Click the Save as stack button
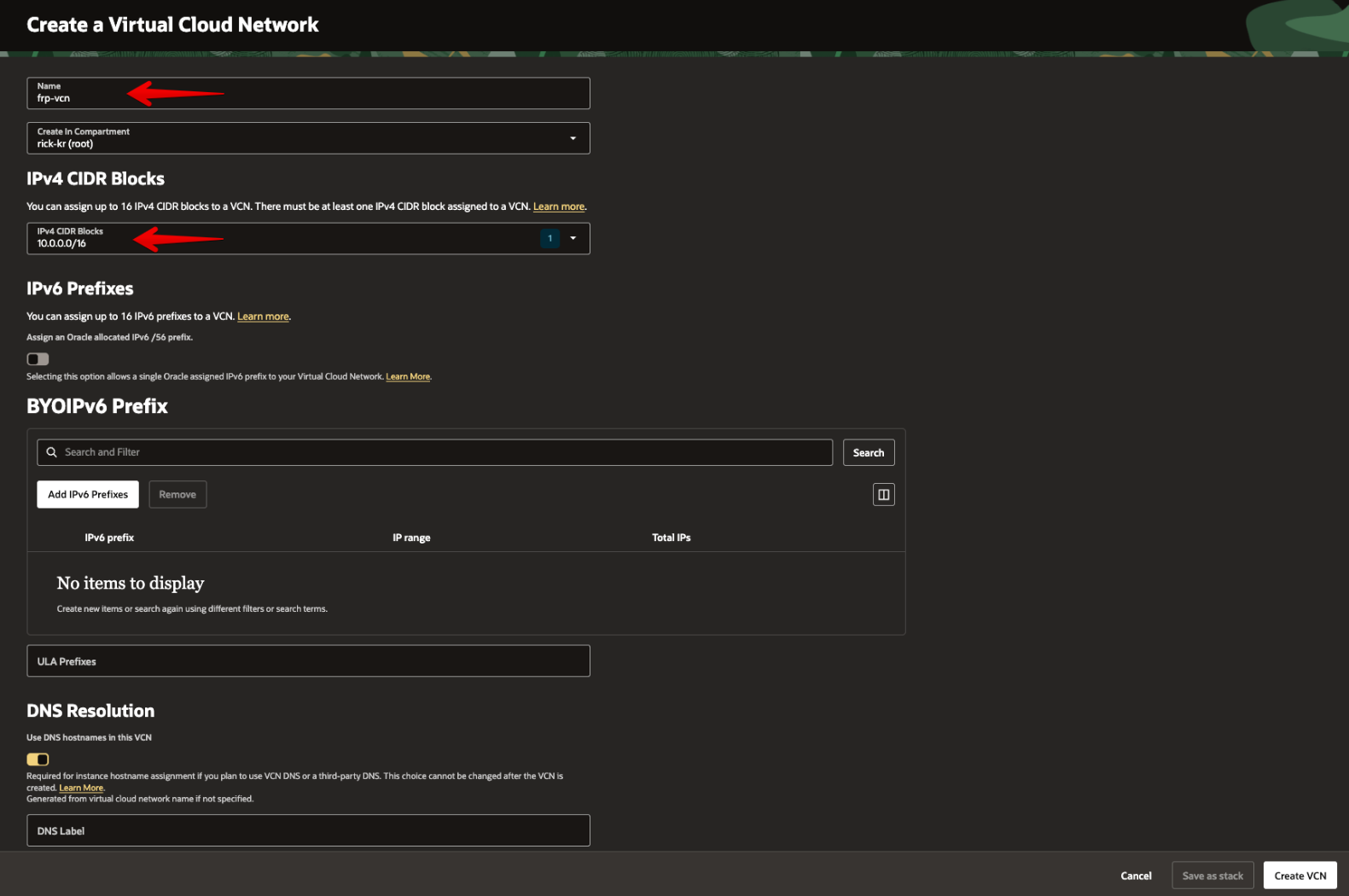The image size is (1349, 896). click(1212, 876)
